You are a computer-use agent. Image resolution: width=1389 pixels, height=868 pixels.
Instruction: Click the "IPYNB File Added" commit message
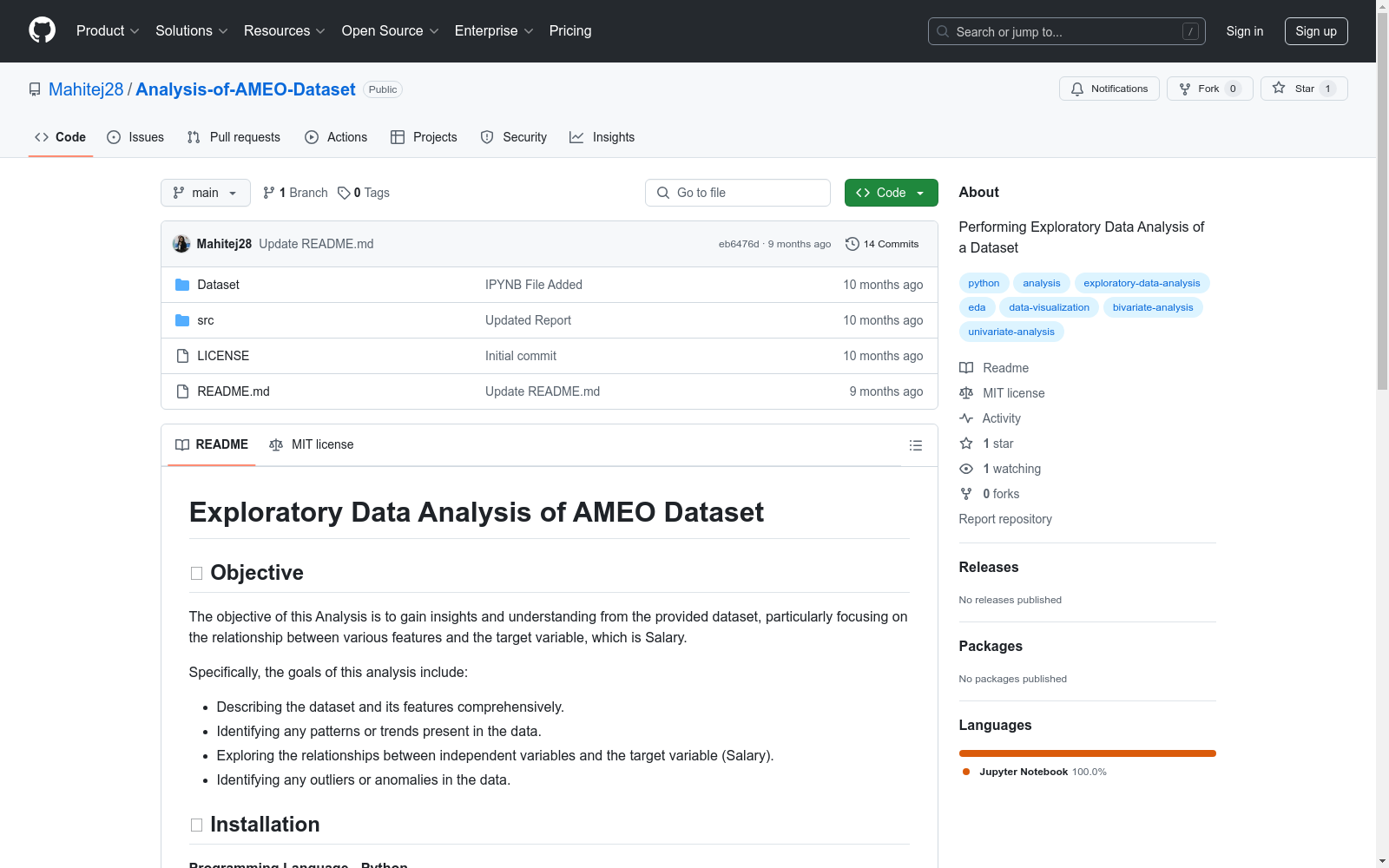coord(534,285)
